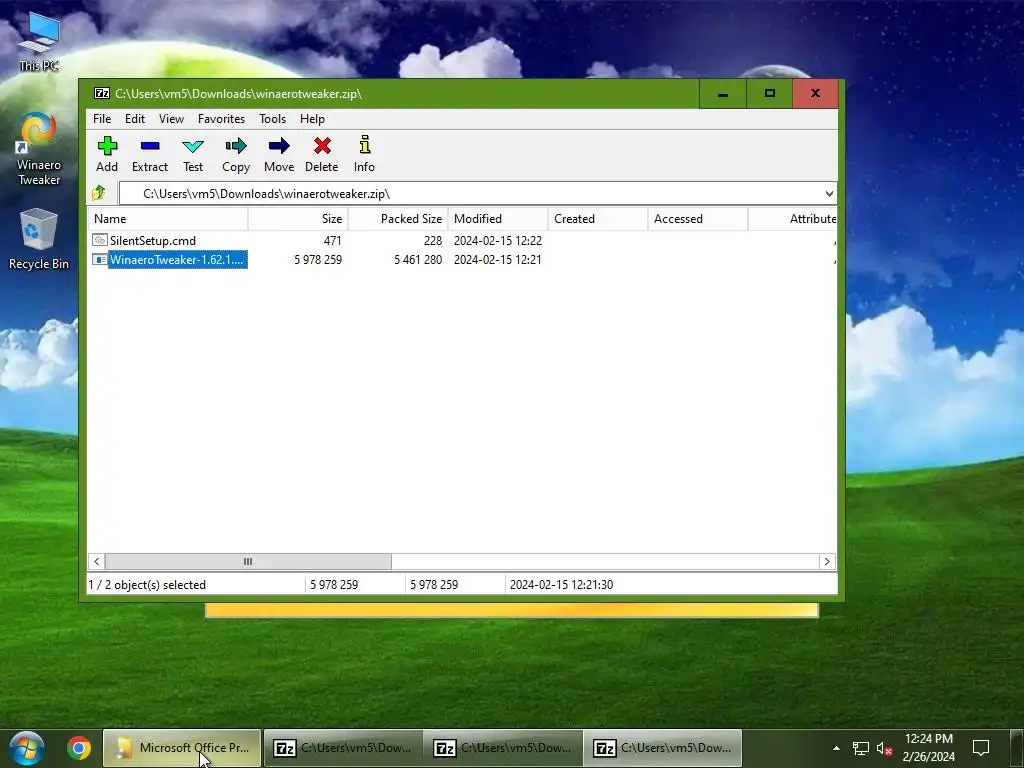
Task: Click size value 471
Action: pyautogui.click(x=332, y=241)
